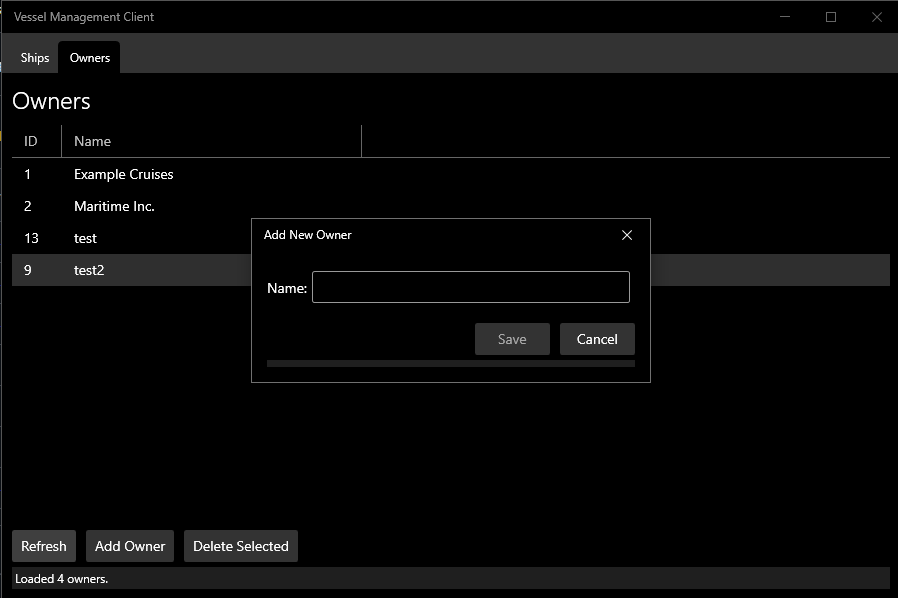
Task: Click the Refresh button
Action: [x=44, y=546]
